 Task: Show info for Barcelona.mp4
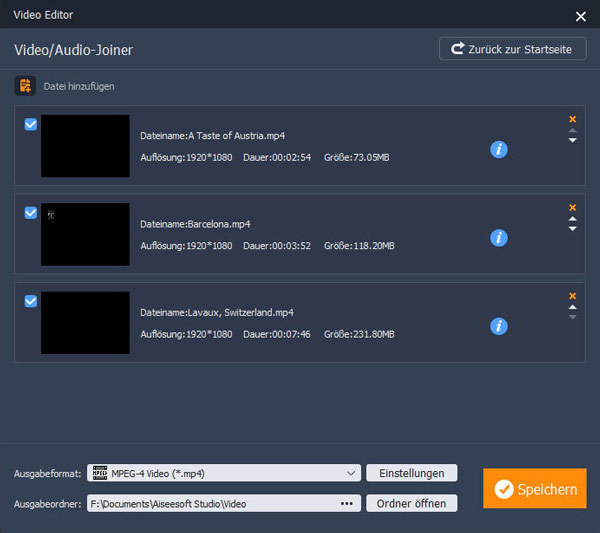tap(499, 237)
